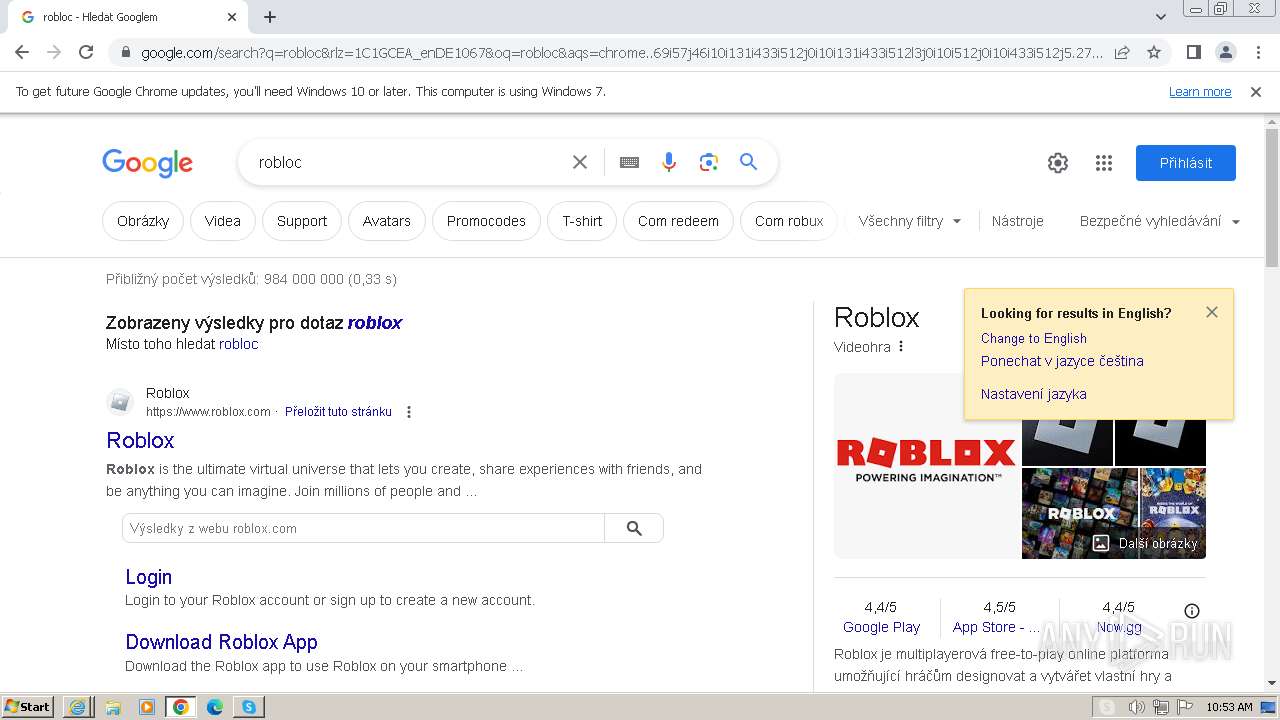
Task: Open more options beside Videohra
Action: 901,347
